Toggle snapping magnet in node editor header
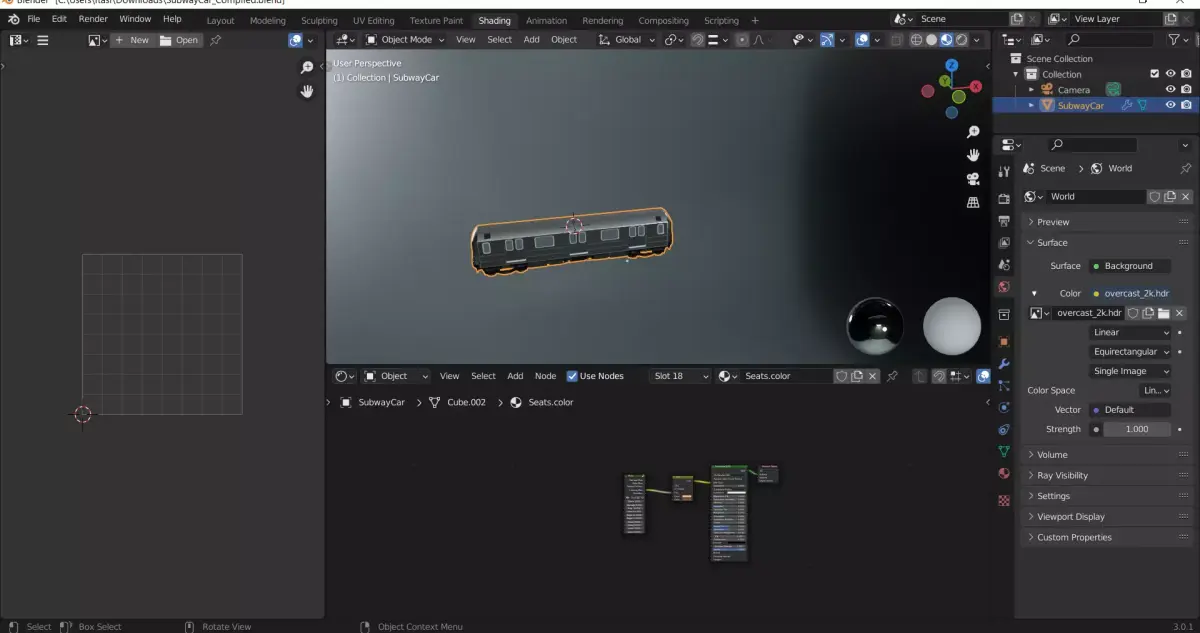The width and height of the screenshot is (1200, 633). 939,376
